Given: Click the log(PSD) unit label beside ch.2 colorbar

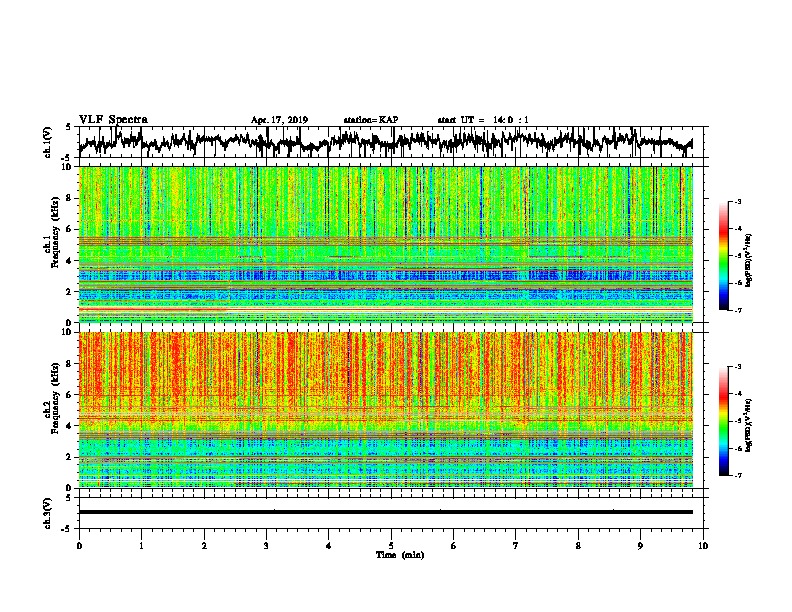Looking at the screenshot, I should 749,425.
